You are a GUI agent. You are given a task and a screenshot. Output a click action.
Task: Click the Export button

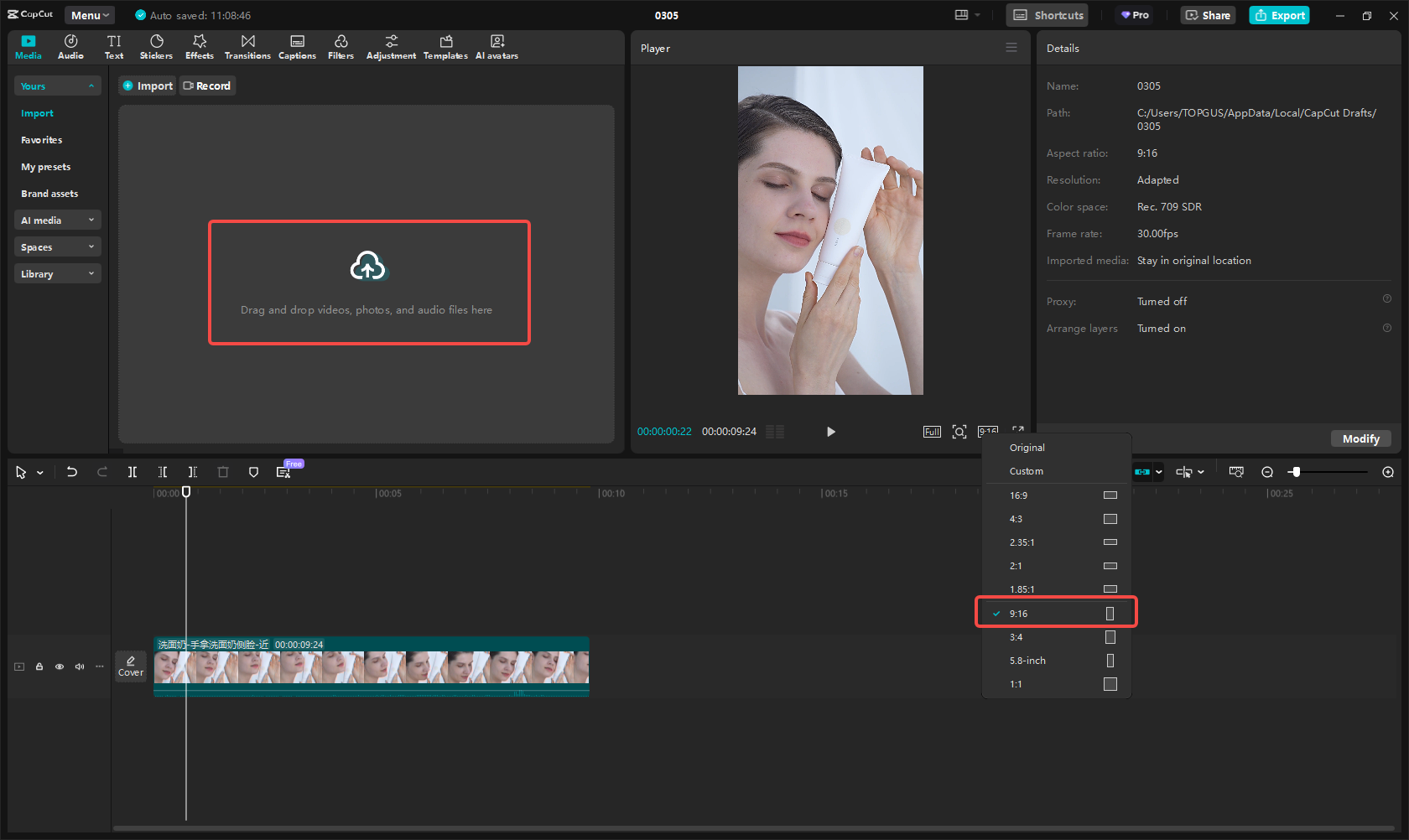[1279, 15]
